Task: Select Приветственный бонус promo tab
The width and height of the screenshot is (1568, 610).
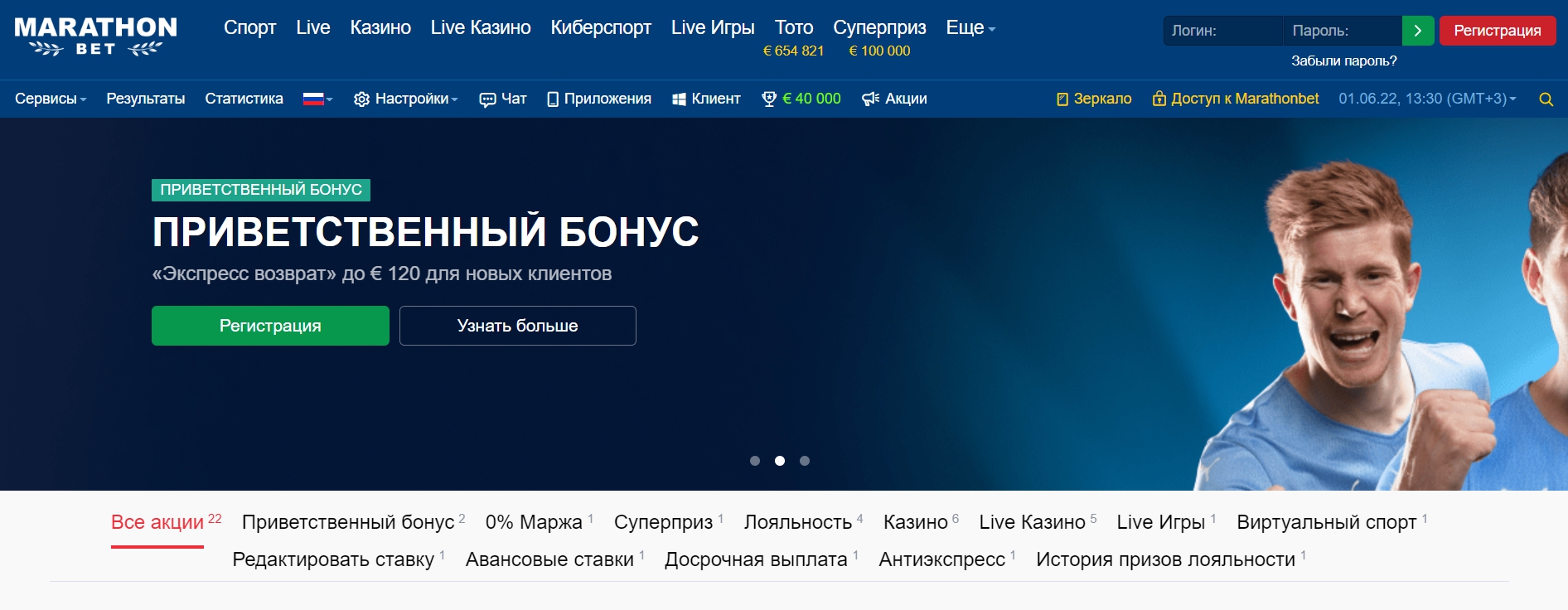Action: pyautogui.click(x=353, y=522)
